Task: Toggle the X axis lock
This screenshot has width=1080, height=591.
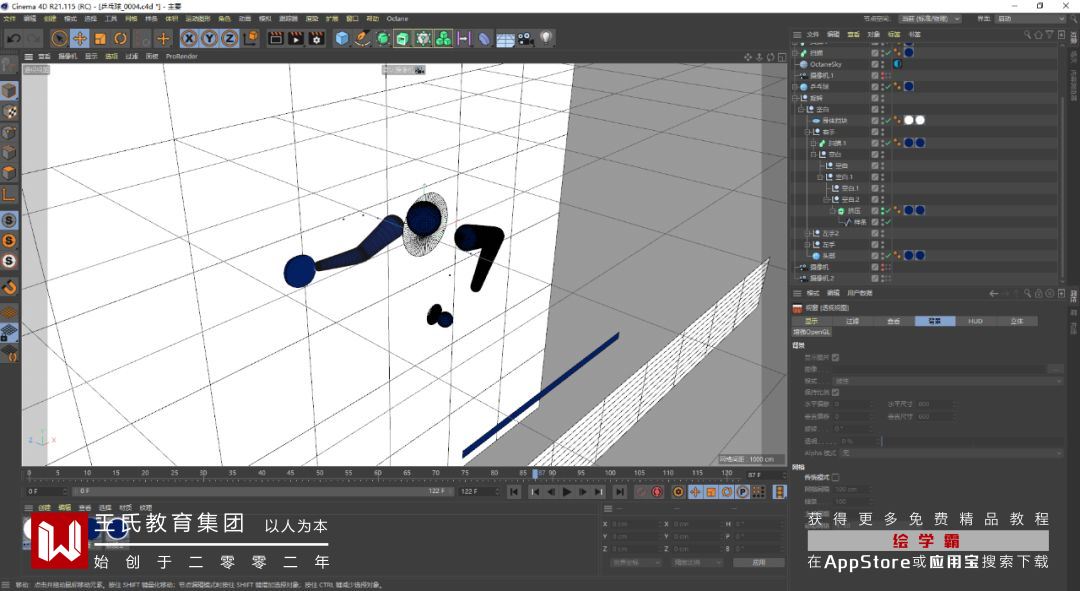Action: click(189, 39)
